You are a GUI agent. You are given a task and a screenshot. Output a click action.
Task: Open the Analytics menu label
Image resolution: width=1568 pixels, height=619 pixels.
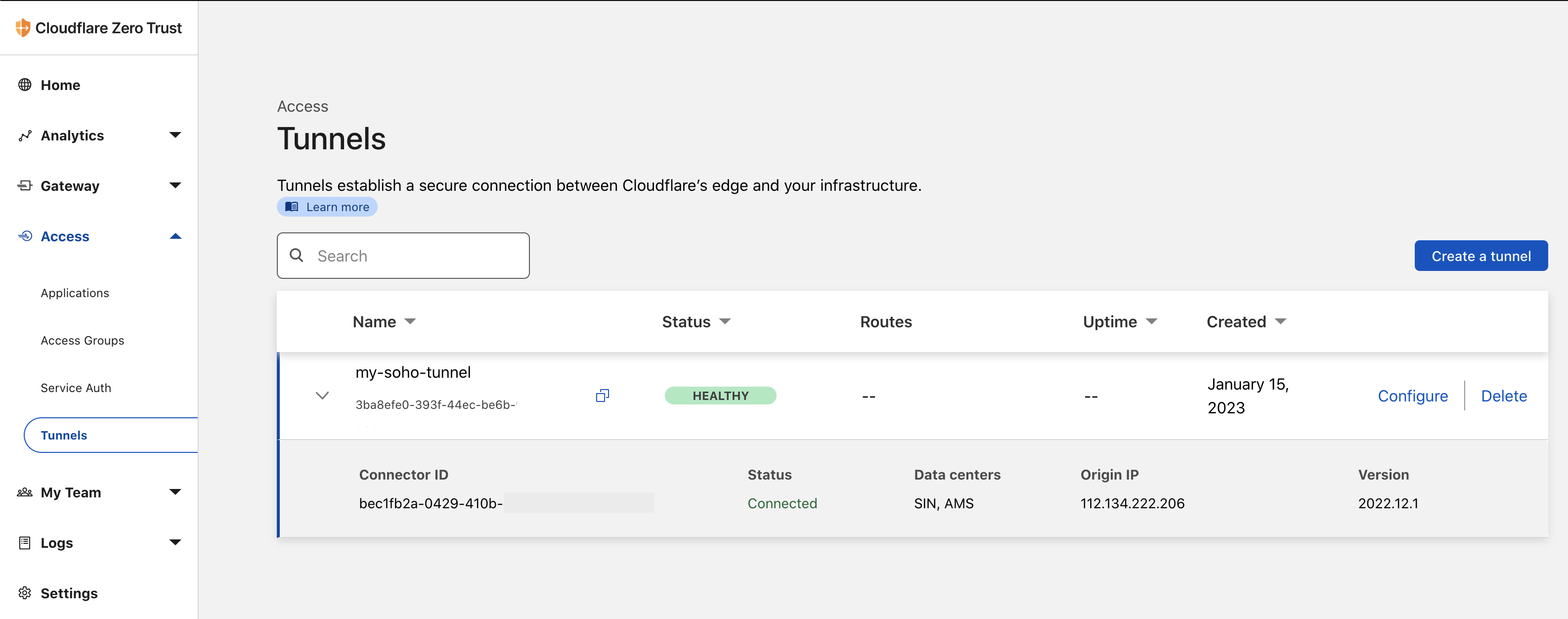[73, 135]
